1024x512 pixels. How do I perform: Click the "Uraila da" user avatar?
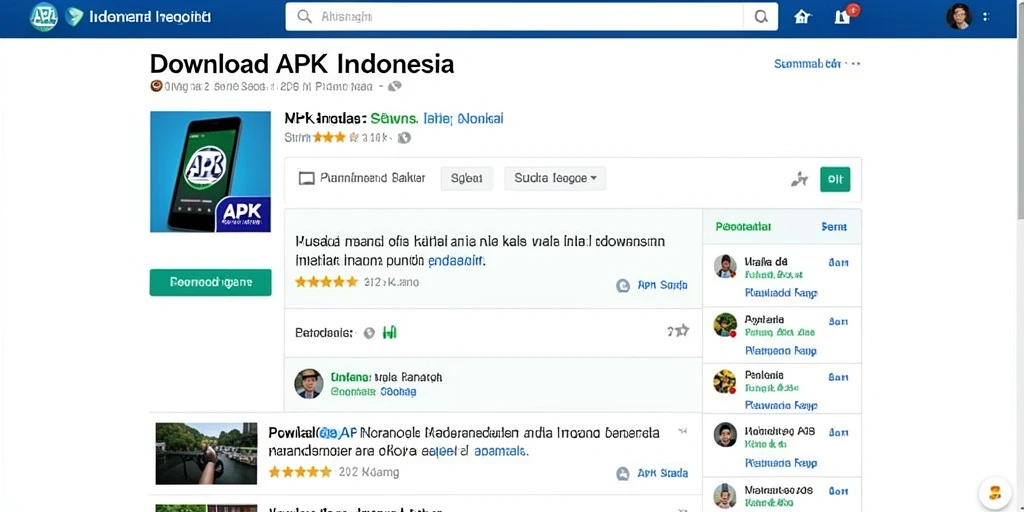coord(725,266)
